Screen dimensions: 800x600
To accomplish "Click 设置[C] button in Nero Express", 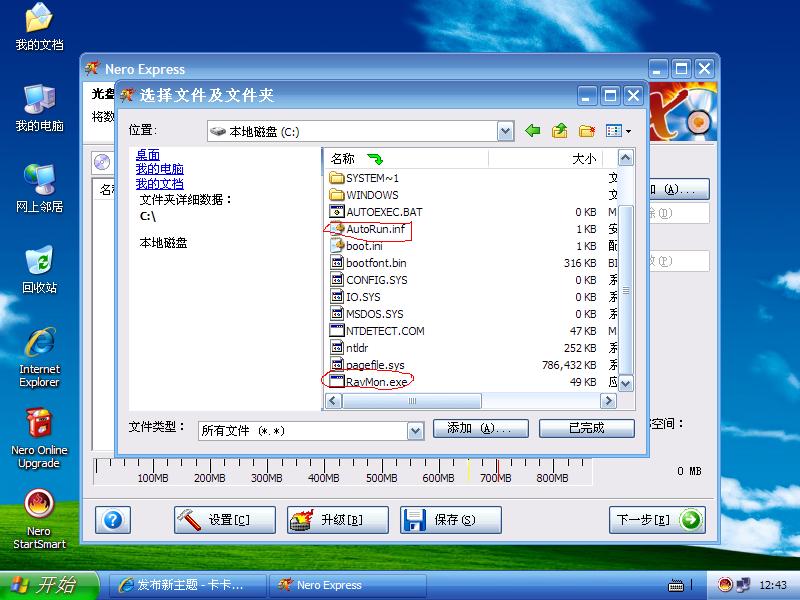I will coord(224,520).
